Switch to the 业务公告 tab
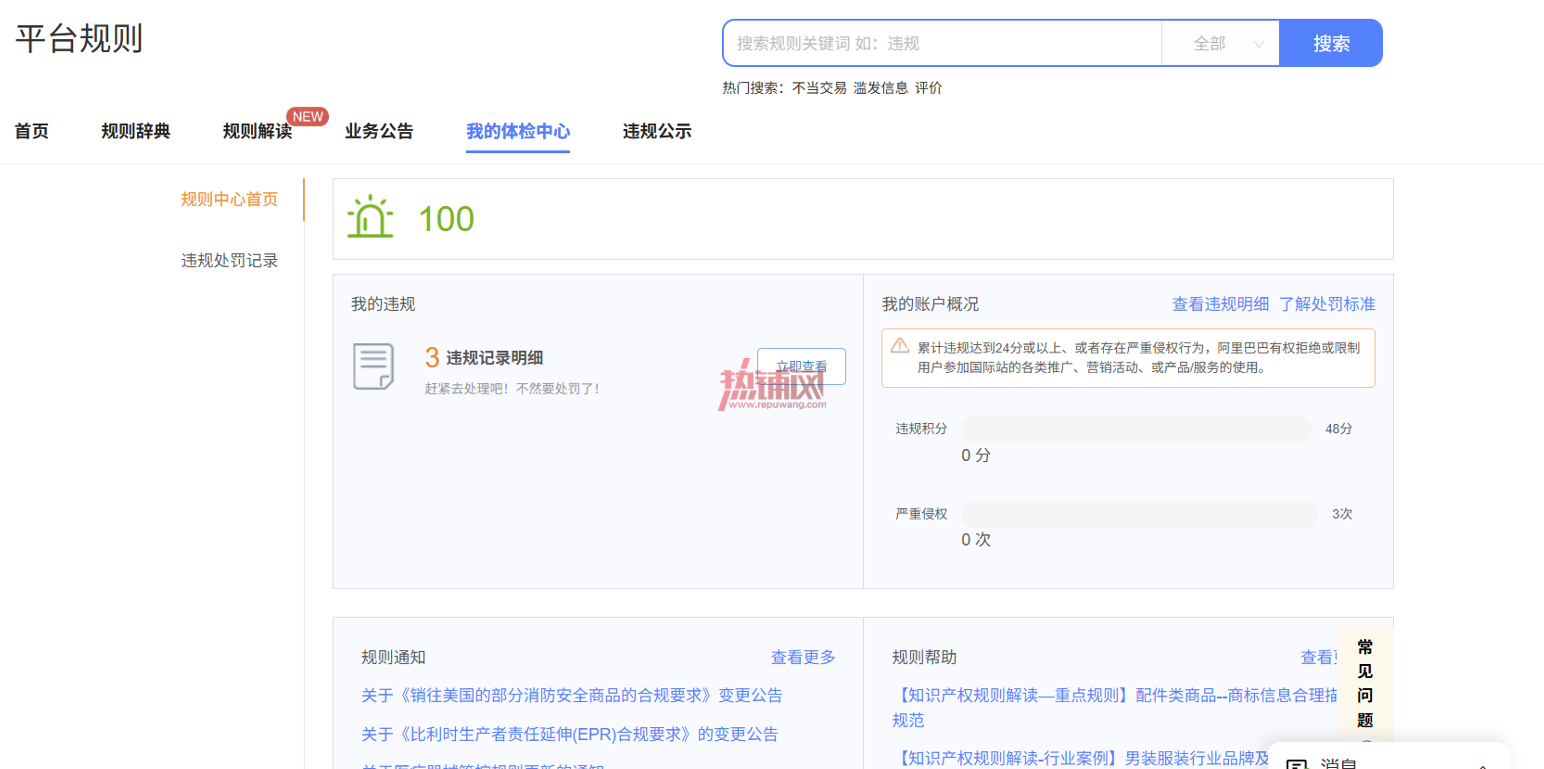Viewport: 1544px width, 769px height. (x=379, y=131)
